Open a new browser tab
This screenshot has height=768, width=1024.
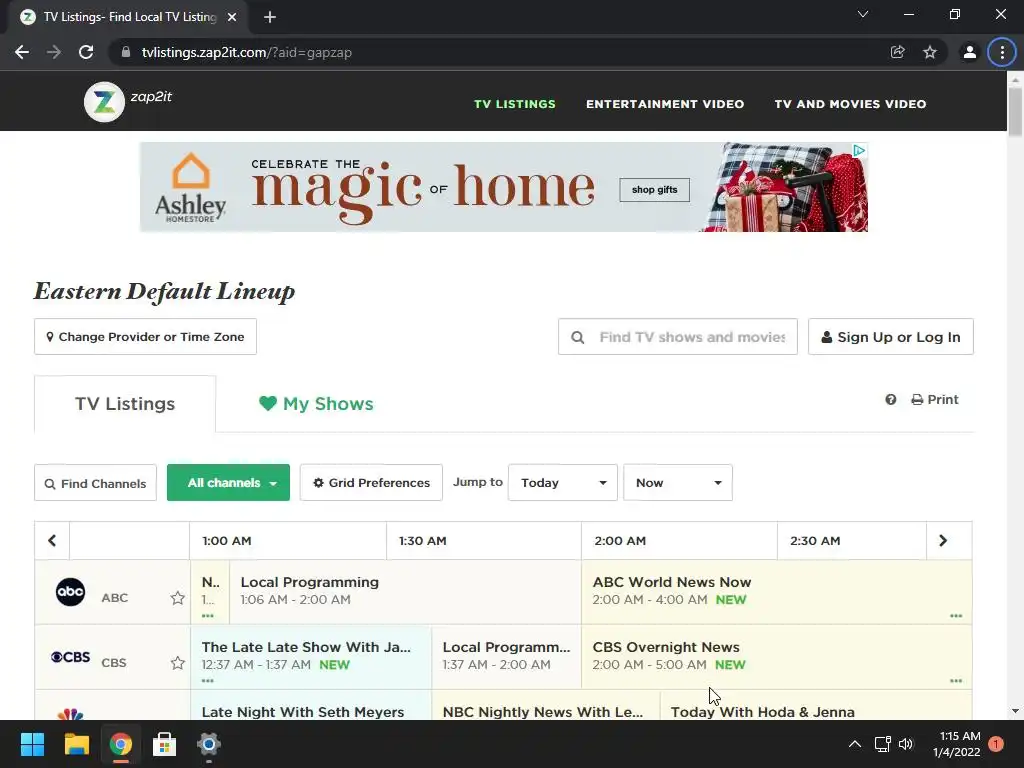coord(270,17)
